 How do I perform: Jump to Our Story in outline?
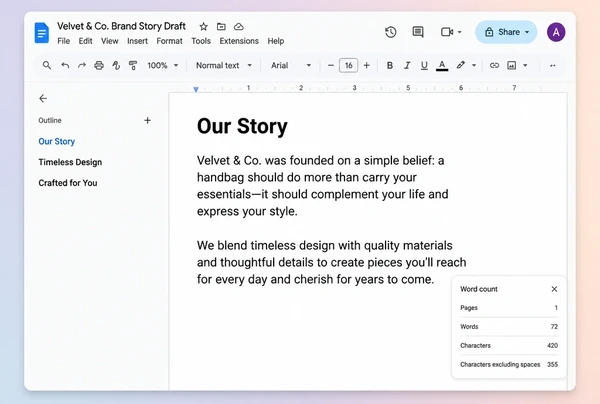57,142
